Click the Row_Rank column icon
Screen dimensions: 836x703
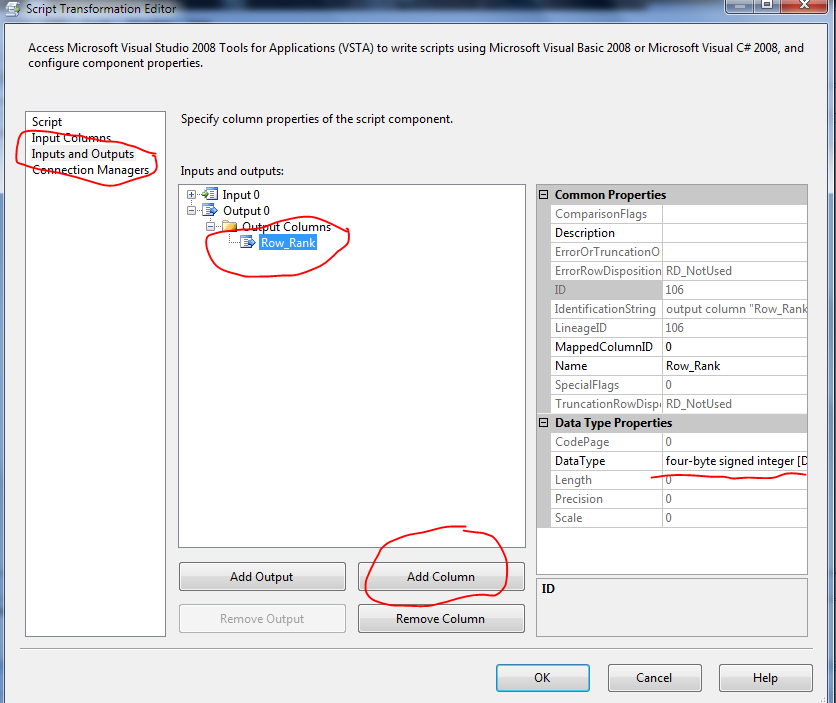(x=248, y=242)
